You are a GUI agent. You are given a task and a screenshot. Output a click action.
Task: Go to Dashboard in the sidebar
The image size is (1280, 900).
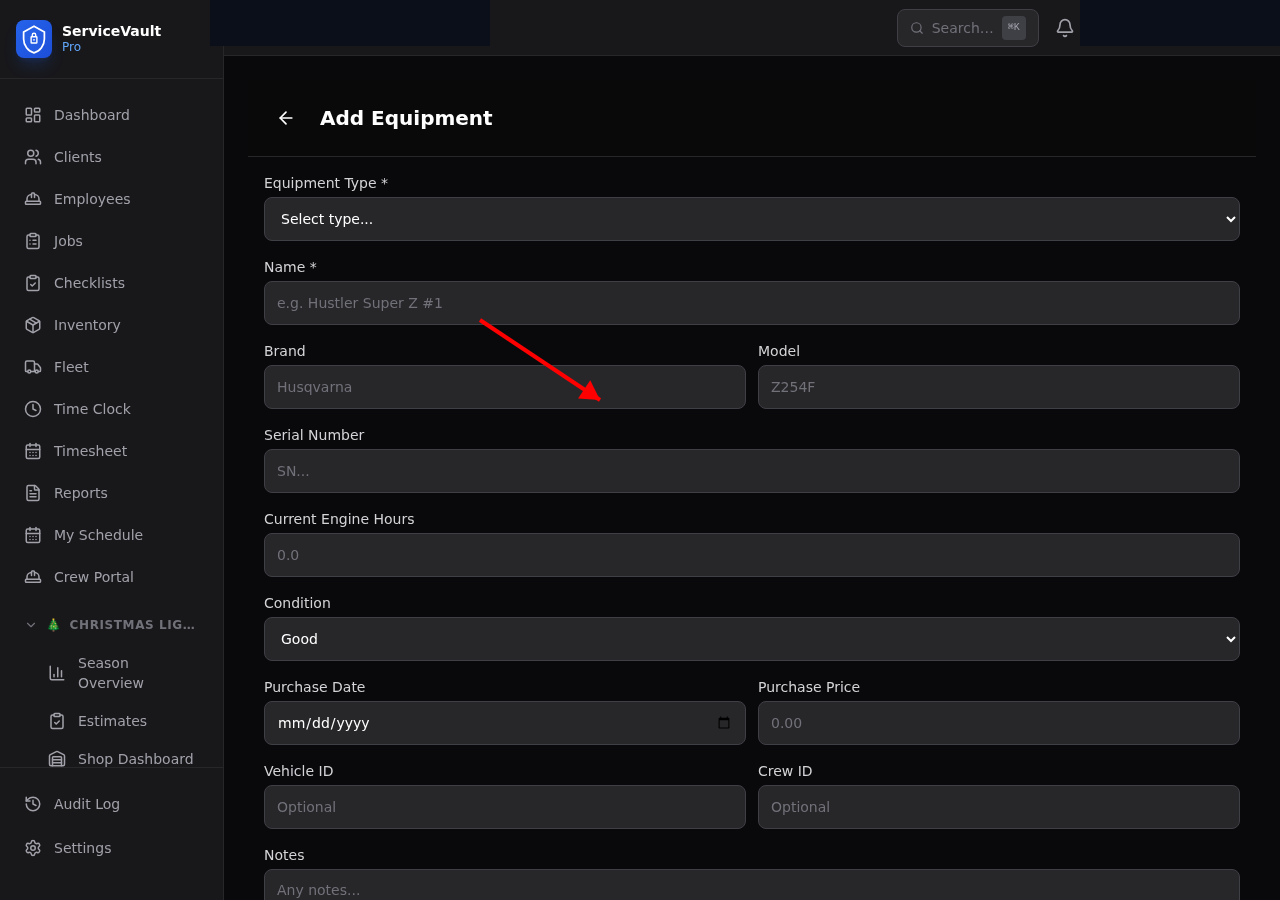pos(91,115)
